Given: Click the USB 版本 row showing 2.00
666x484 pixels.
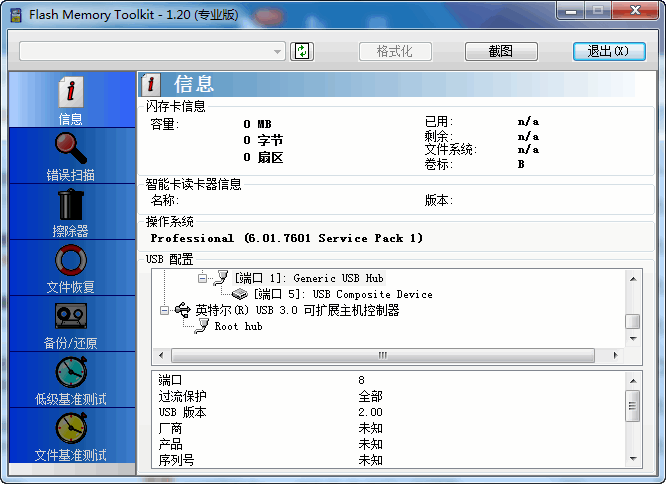Looking at the screenshot, I should point(388,412).
